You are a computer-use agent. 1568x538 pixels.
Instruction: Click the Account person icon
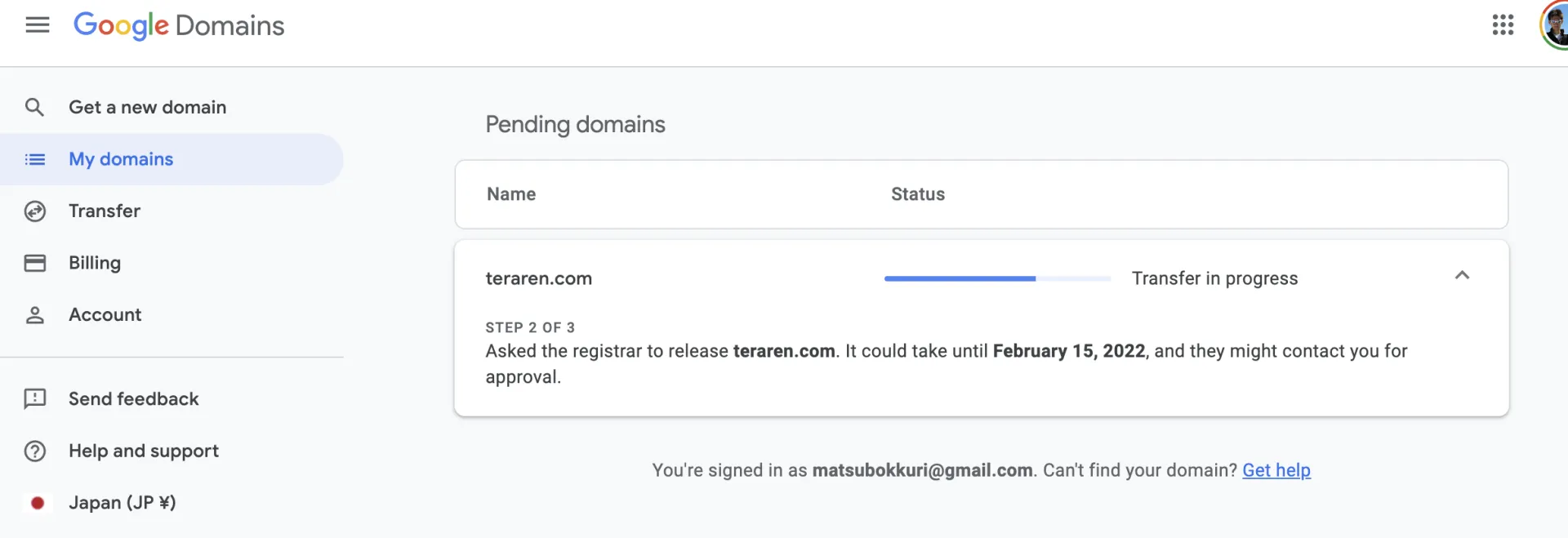coord(35,315)
